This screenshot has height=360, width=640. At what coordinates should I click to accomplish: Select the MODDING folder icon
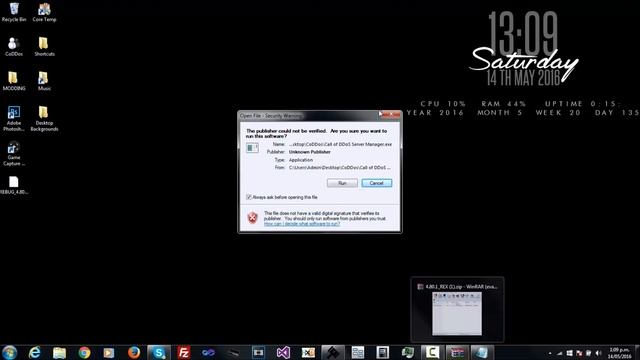click(x=14, y=81)
